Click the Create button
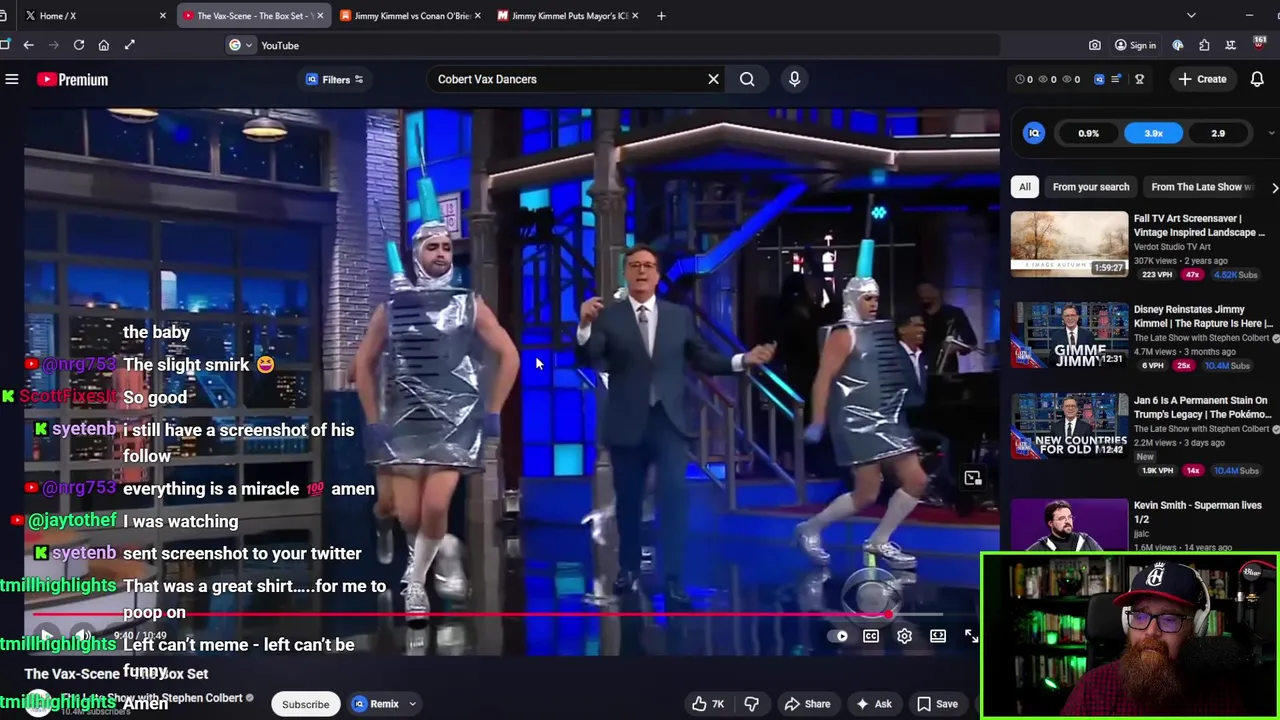1280x720 pixels. coord(1202,79)
